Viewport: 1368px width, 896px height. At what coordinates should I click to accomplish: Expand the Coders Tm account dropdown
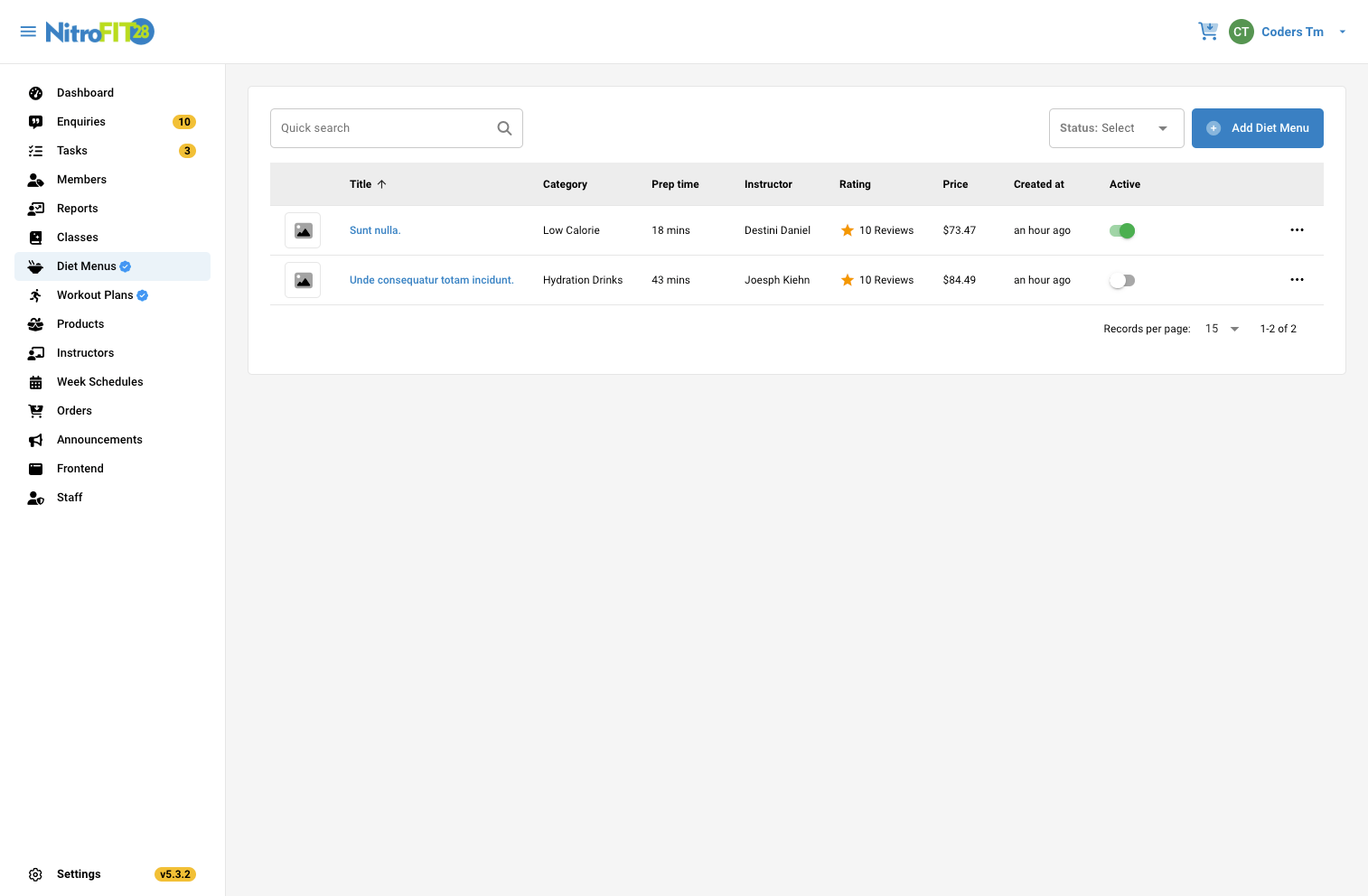tap(1343, 32)
